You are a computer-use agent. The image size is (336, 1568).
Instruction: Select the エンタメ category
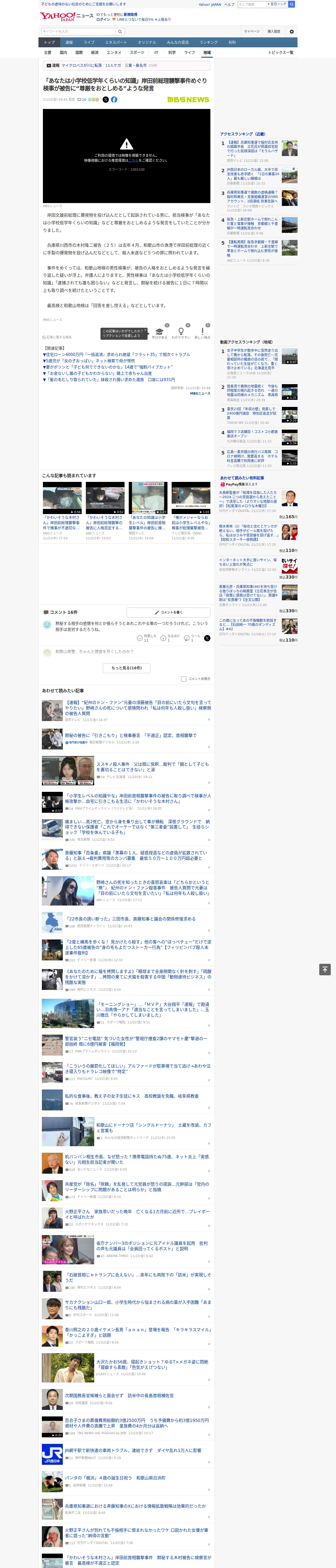(114, 52)
